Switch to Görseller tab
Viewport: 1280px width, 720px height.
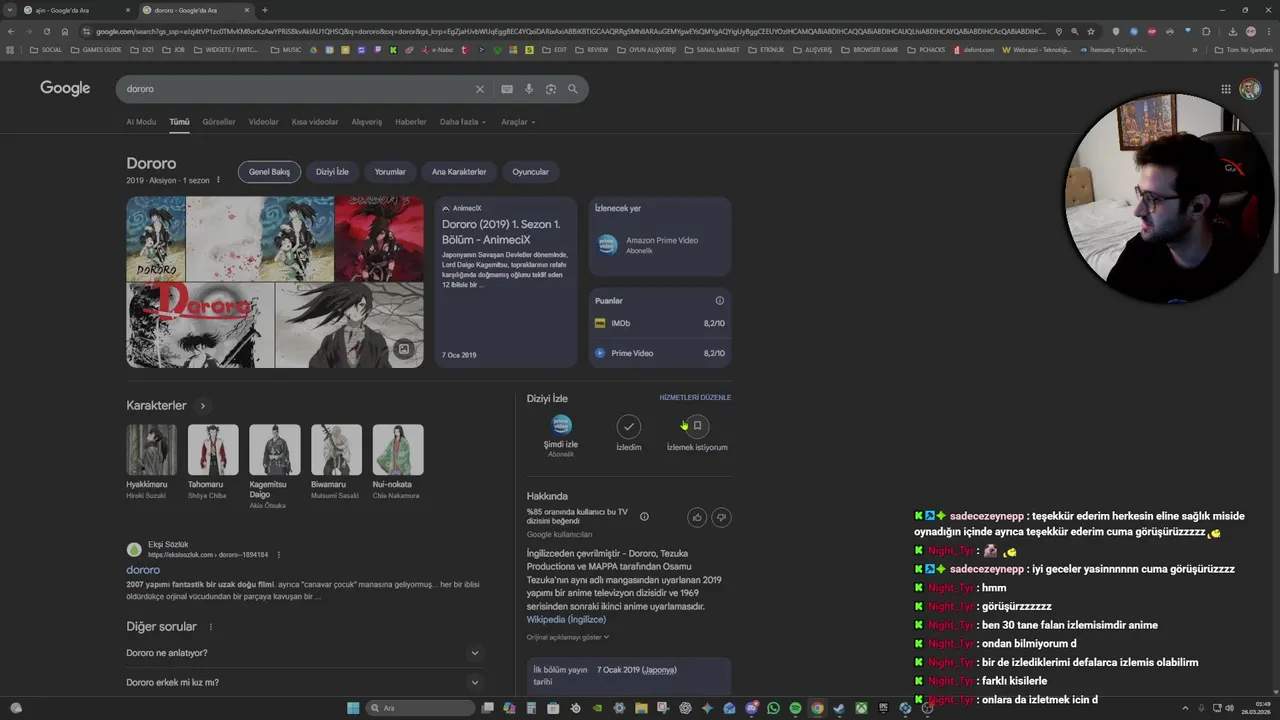[x=219, y=122]
